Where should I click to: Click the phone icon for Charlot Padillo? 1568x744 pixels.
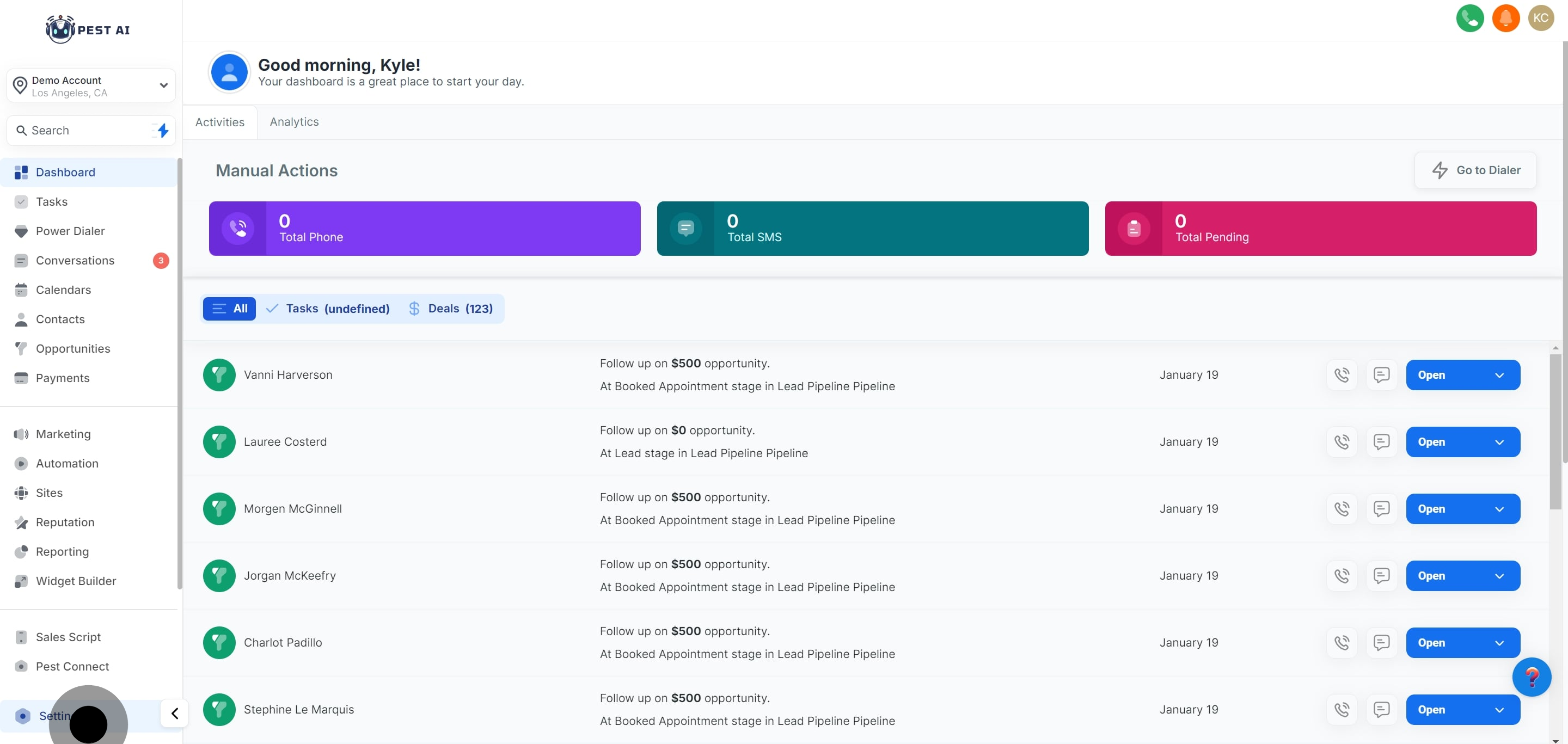coord(1342,642)
